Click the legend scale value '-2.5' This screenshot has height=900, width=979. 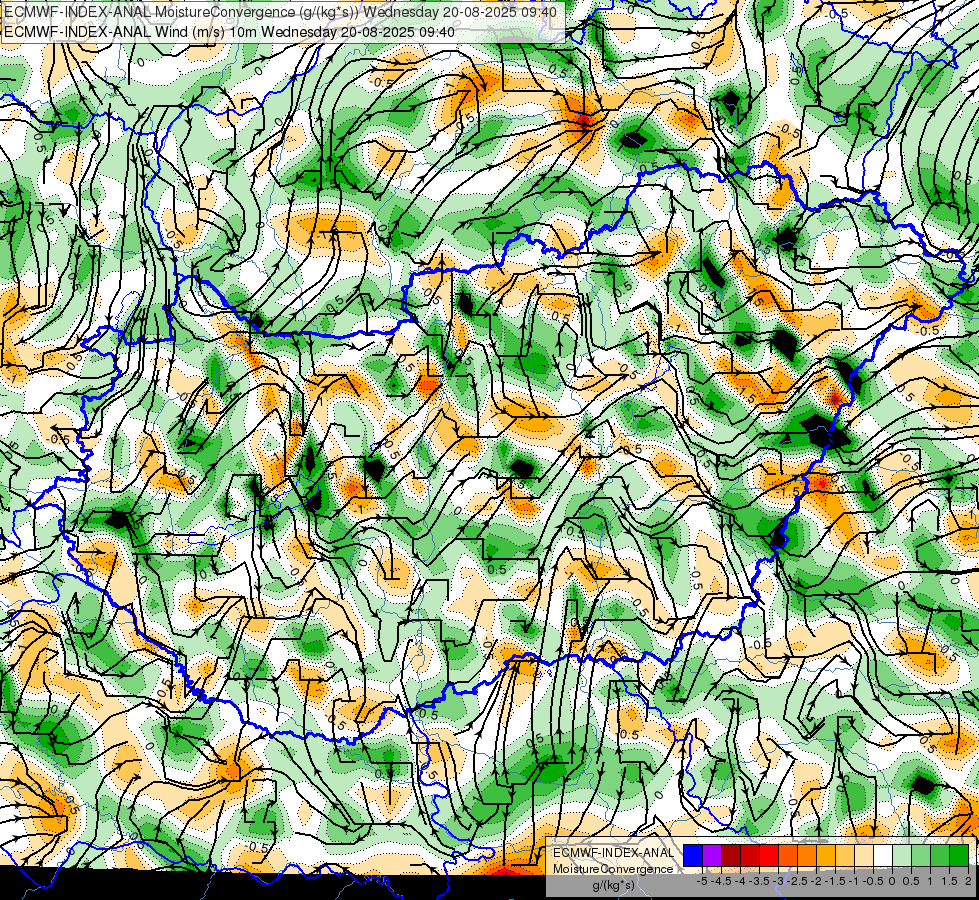[799, 881]
